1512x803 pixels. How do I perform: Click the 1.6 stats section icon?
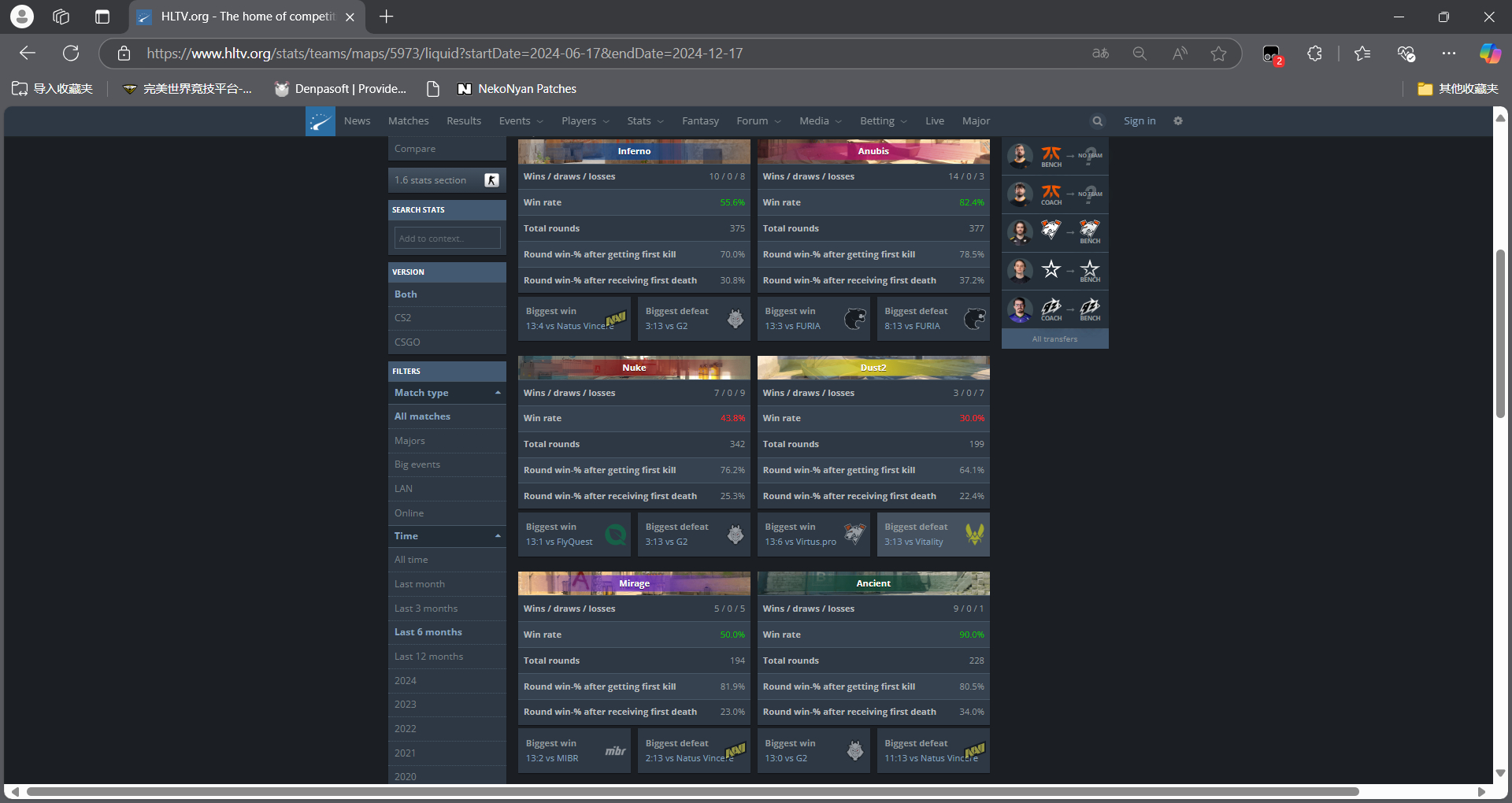click(x=491, y=180)
